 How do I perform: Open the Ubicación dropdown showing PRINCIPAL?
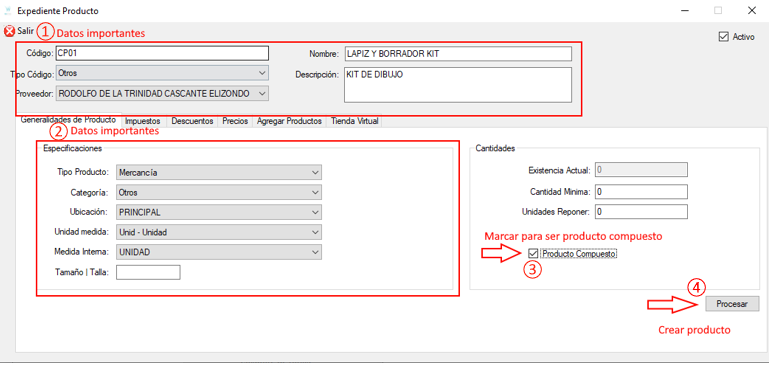coord(219,212)
